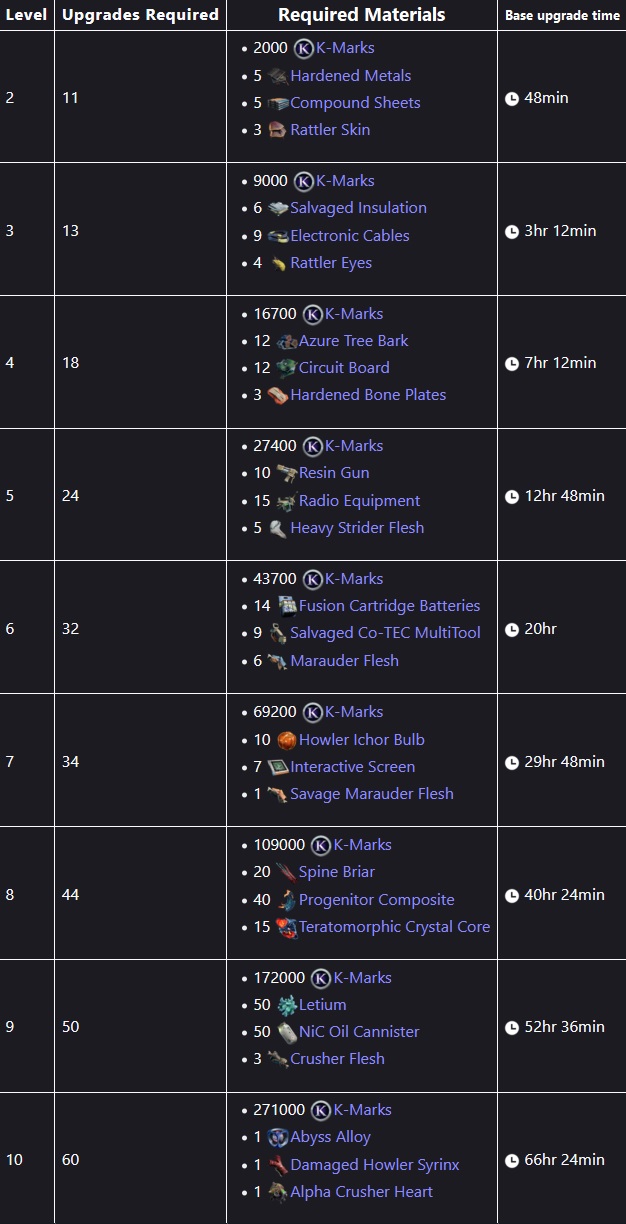Click the K-Marks currency icon for level 2
Image resolution: width=626 pixels, height=1224 pixels.
(x=303, y=48)
